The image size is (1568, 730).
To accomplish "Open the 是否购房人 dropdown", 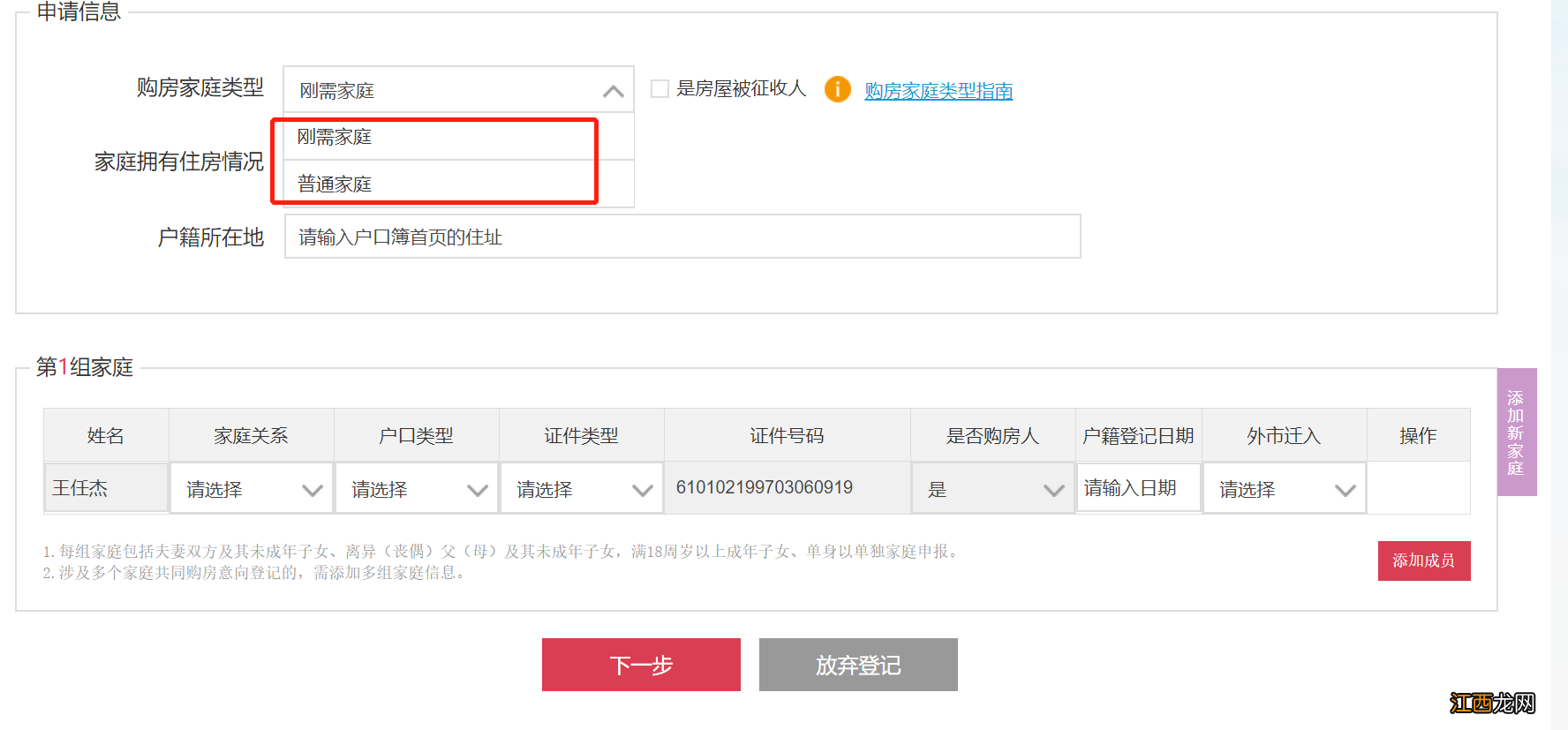I will [993, 488].
